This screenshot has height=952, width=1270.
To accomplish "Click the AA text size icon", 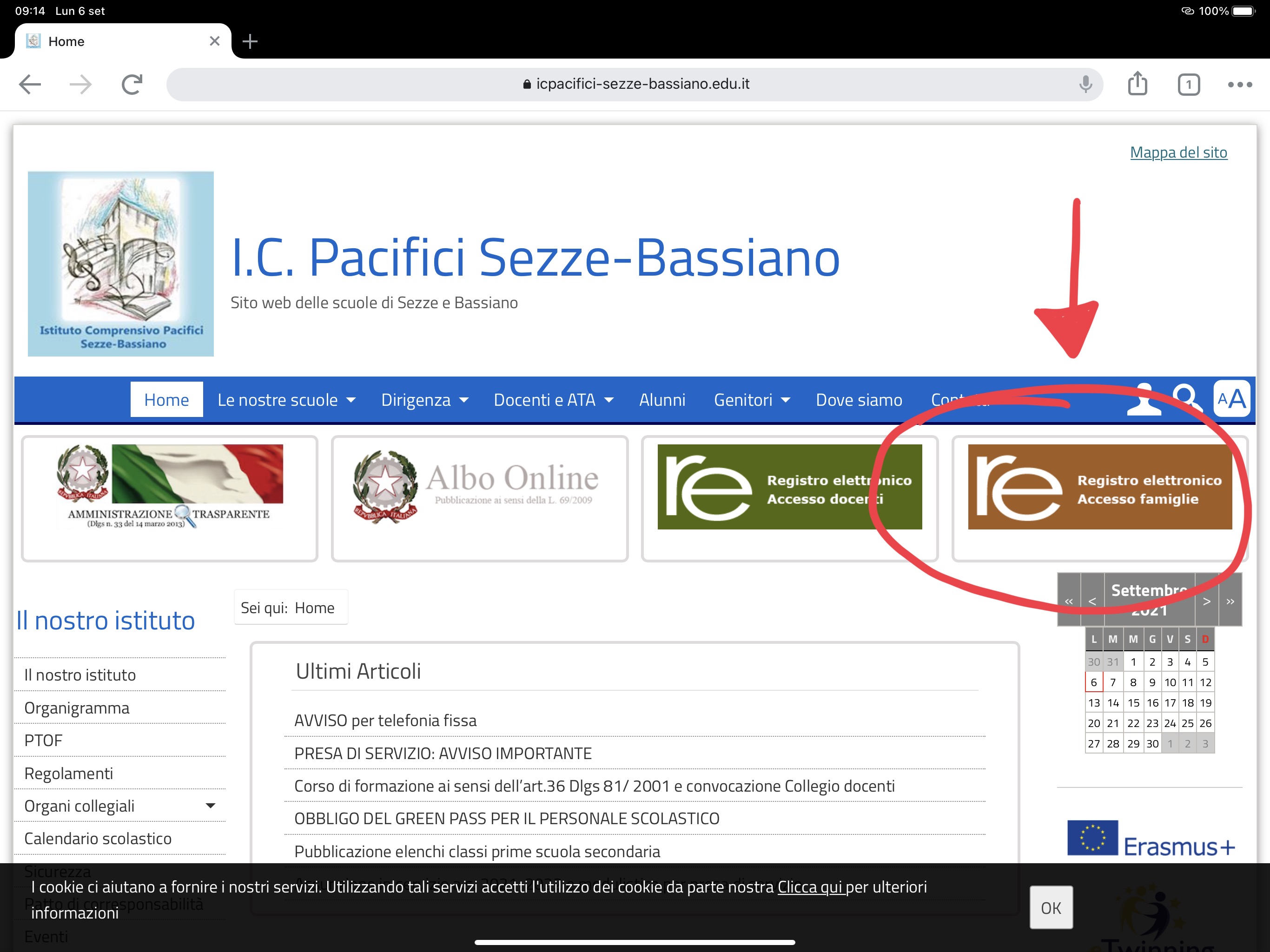I will (1231, 398).
